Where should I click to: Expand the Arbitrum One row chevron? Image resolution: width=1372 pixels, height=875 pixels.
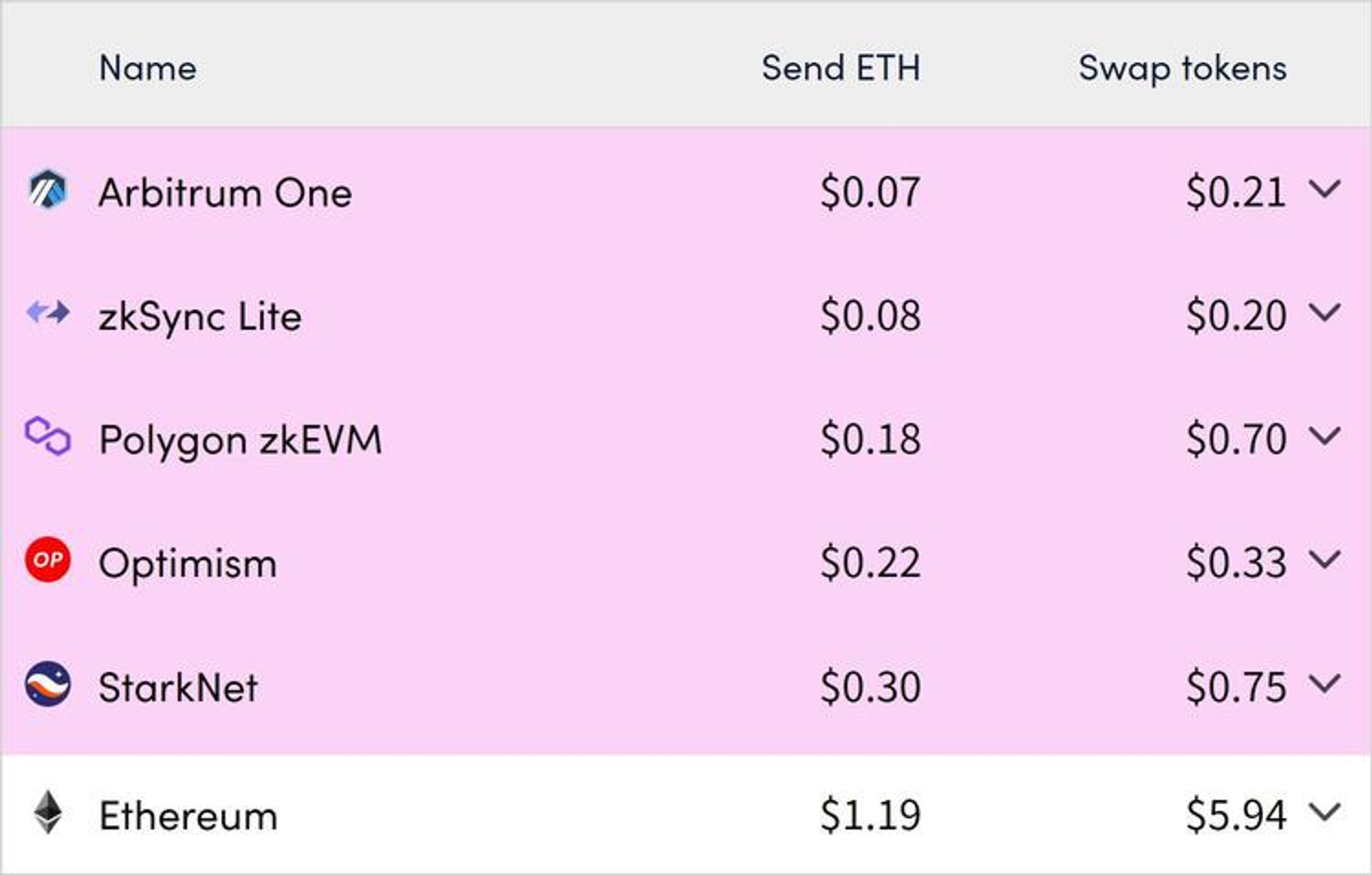1324,189
